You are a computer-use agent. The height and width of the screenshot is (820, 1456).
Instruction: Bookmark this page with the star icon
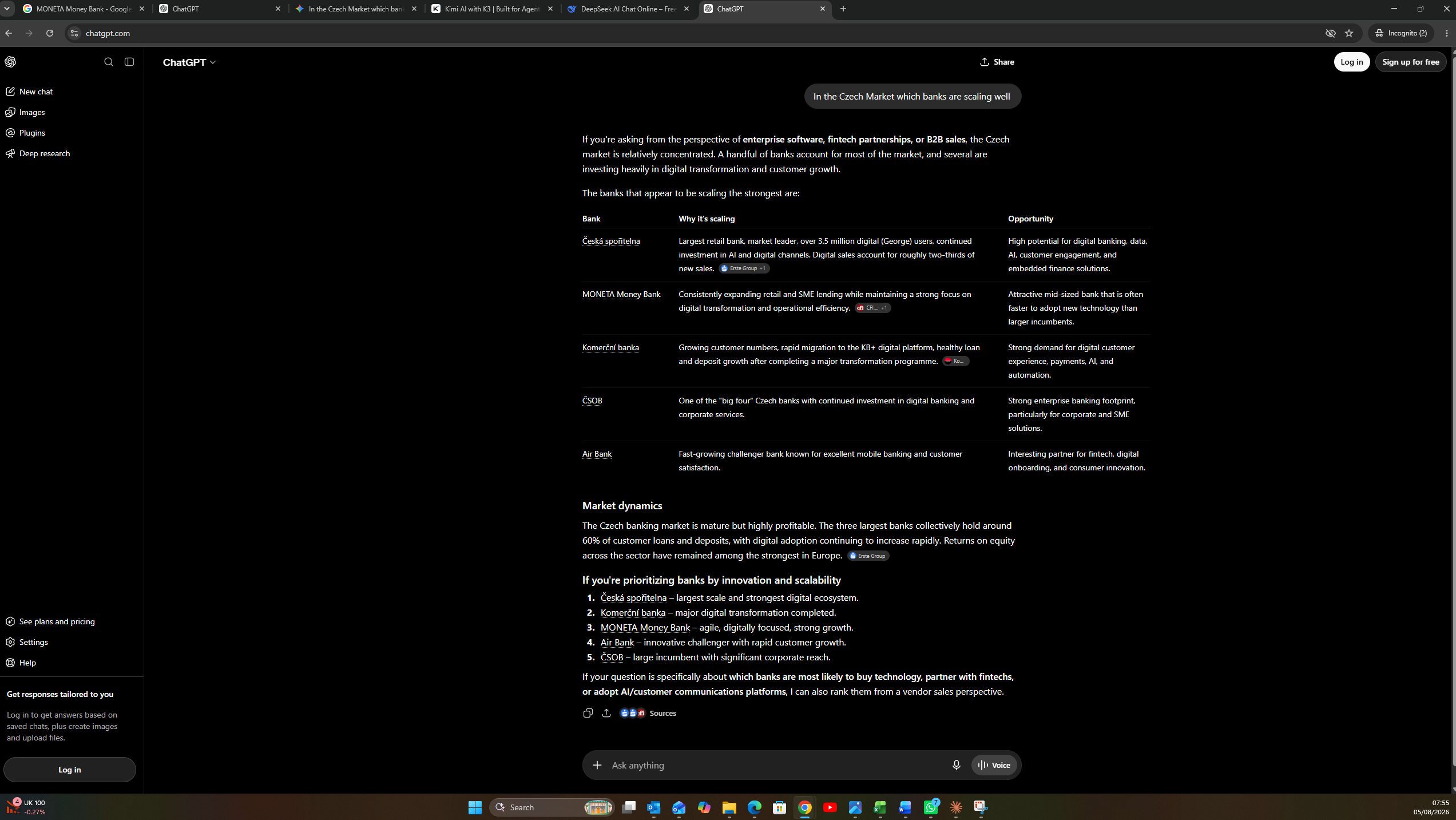pyautogui.click(x=1349, y=33)
